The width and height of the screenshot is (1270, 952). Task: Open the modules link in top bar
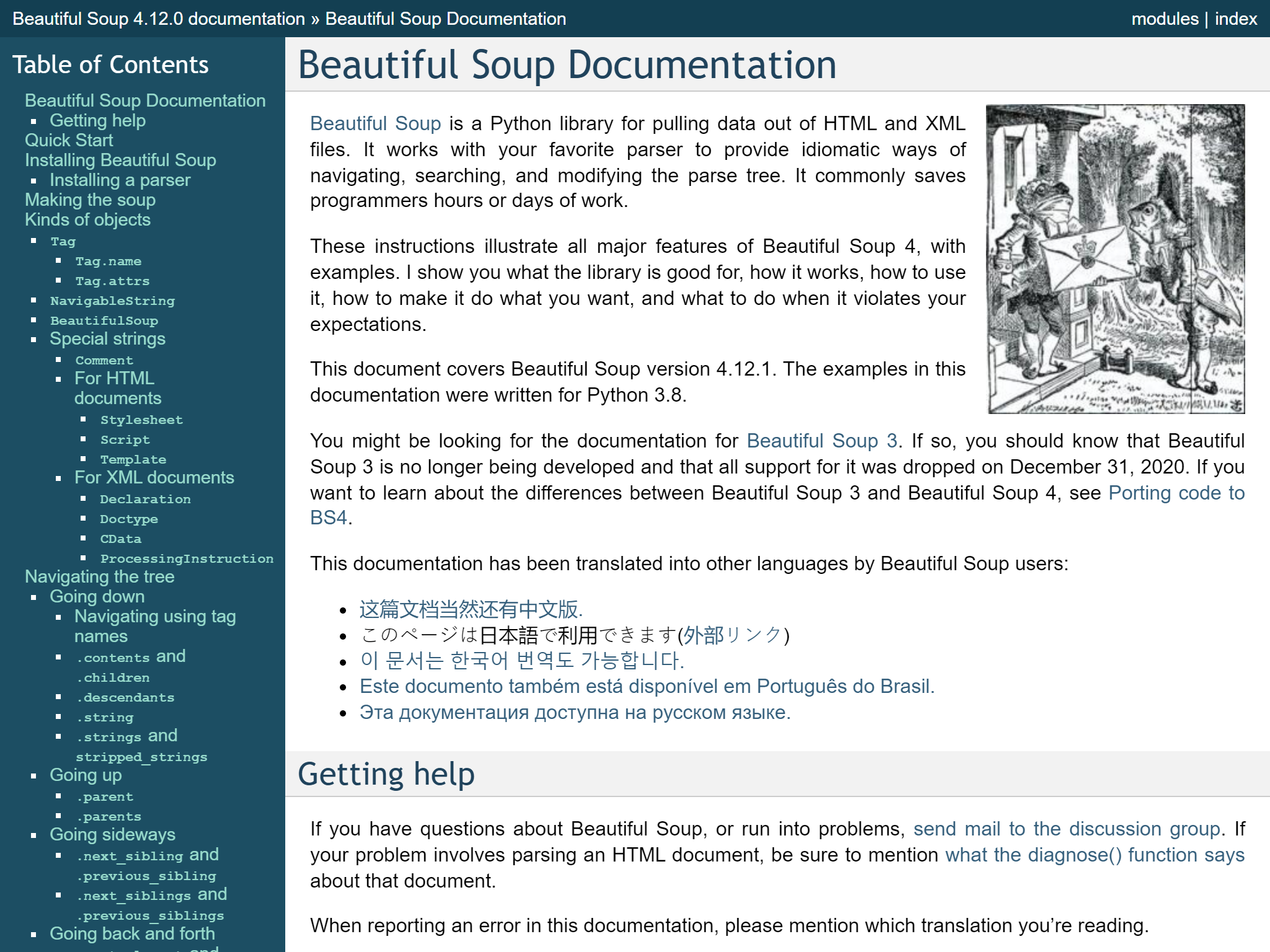point(1165,19)
